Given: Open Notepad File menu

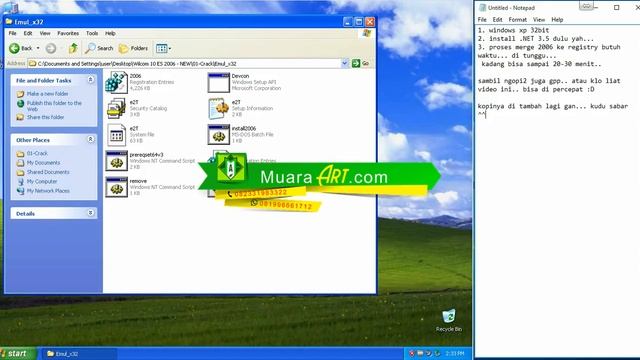Looking at the screenshot, I should tap(482, 20).
